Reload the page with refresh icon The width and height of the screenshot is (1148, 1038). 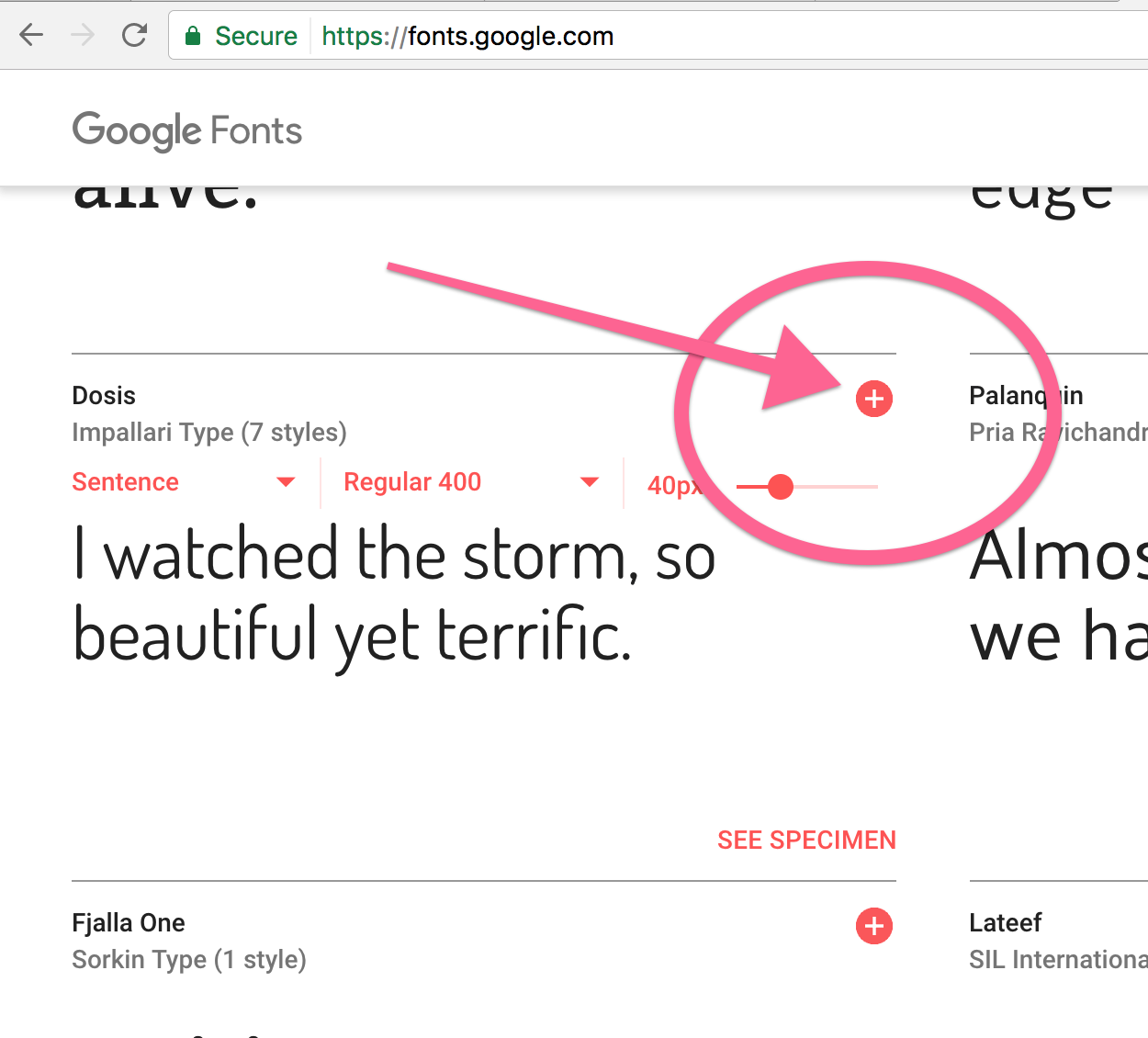click(135, 36)
